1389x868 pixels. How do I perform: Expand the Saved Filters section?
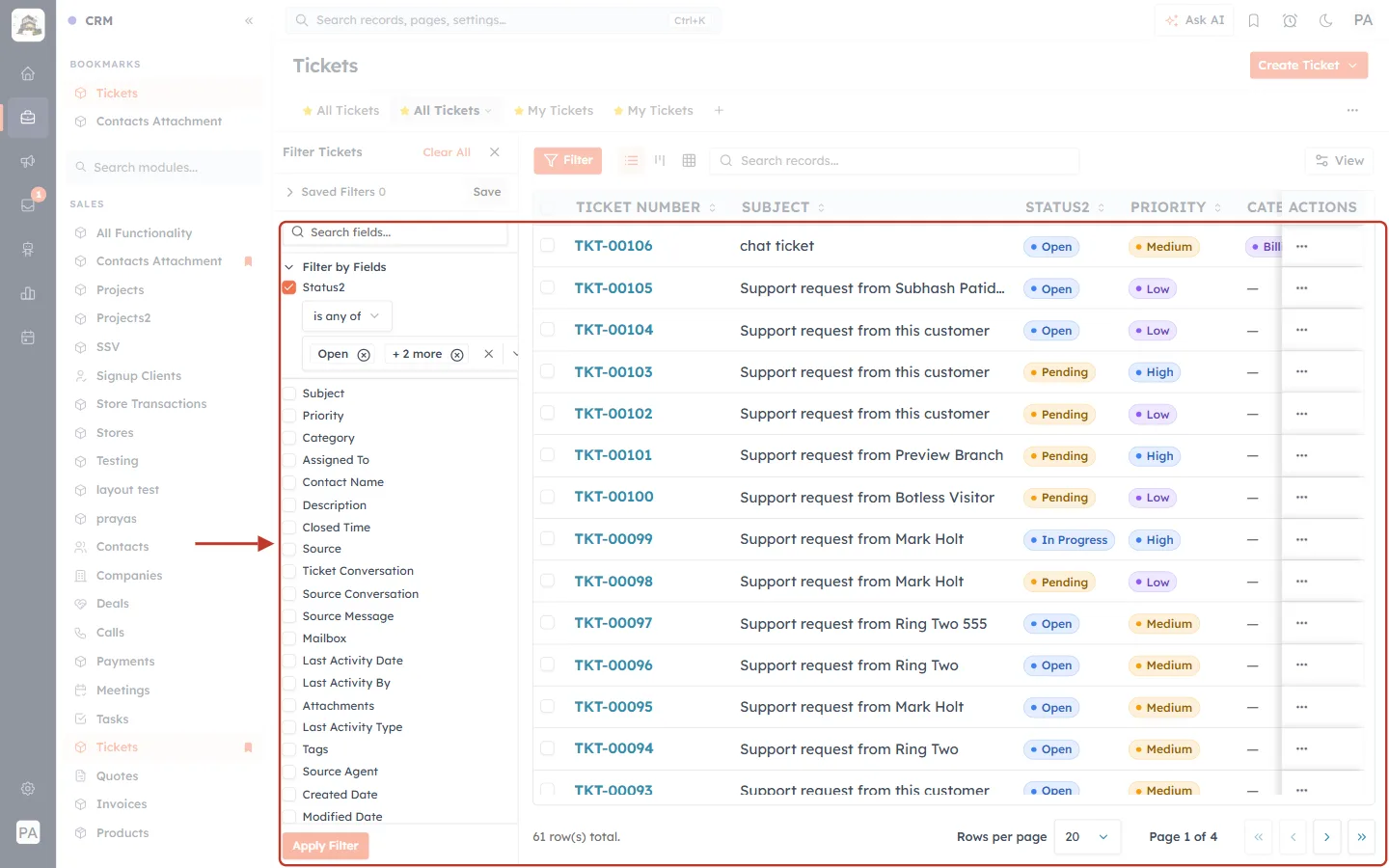289,192
